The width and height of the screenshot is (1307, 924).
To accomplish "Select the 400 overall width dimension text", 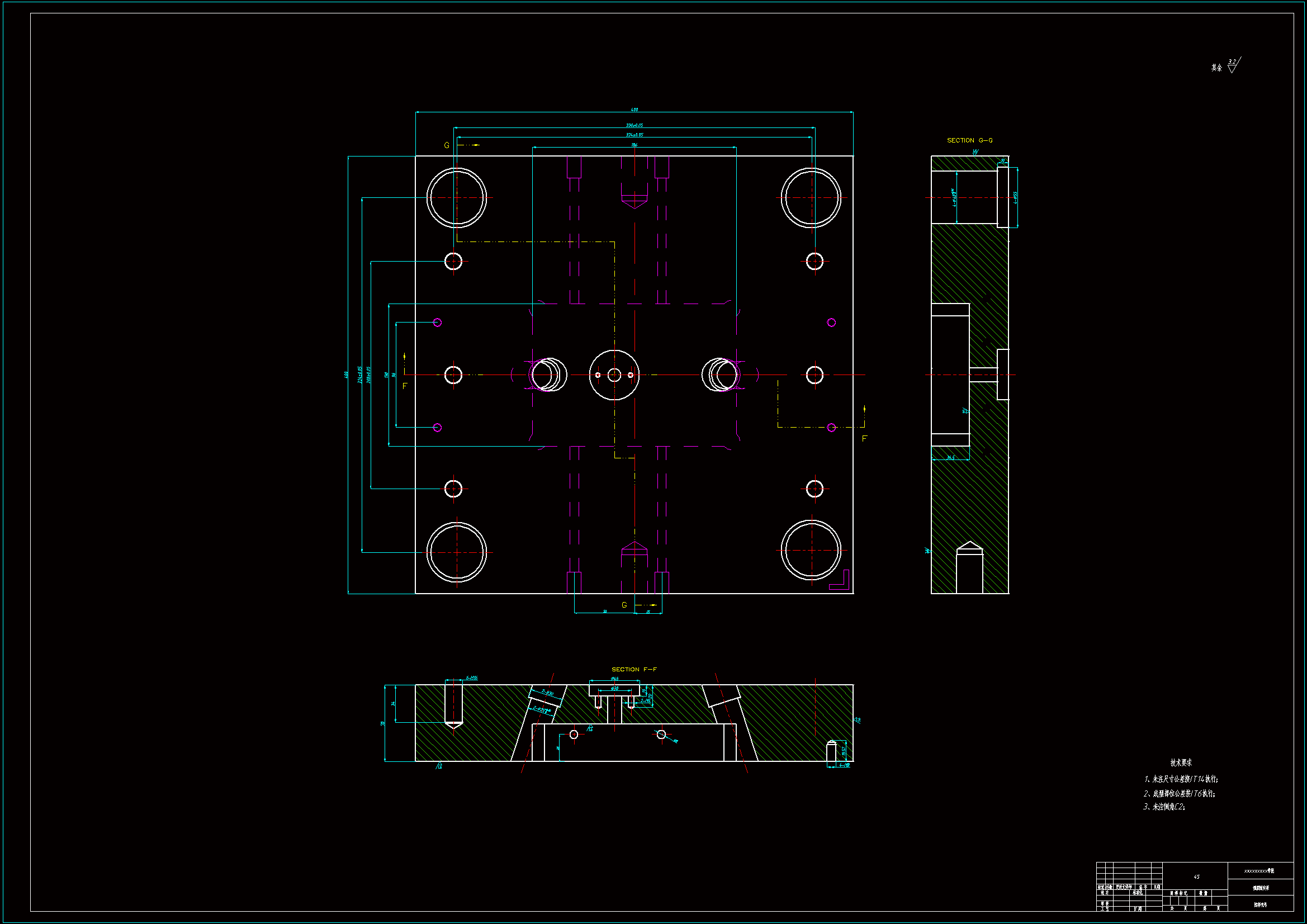I will pos(634,110).
